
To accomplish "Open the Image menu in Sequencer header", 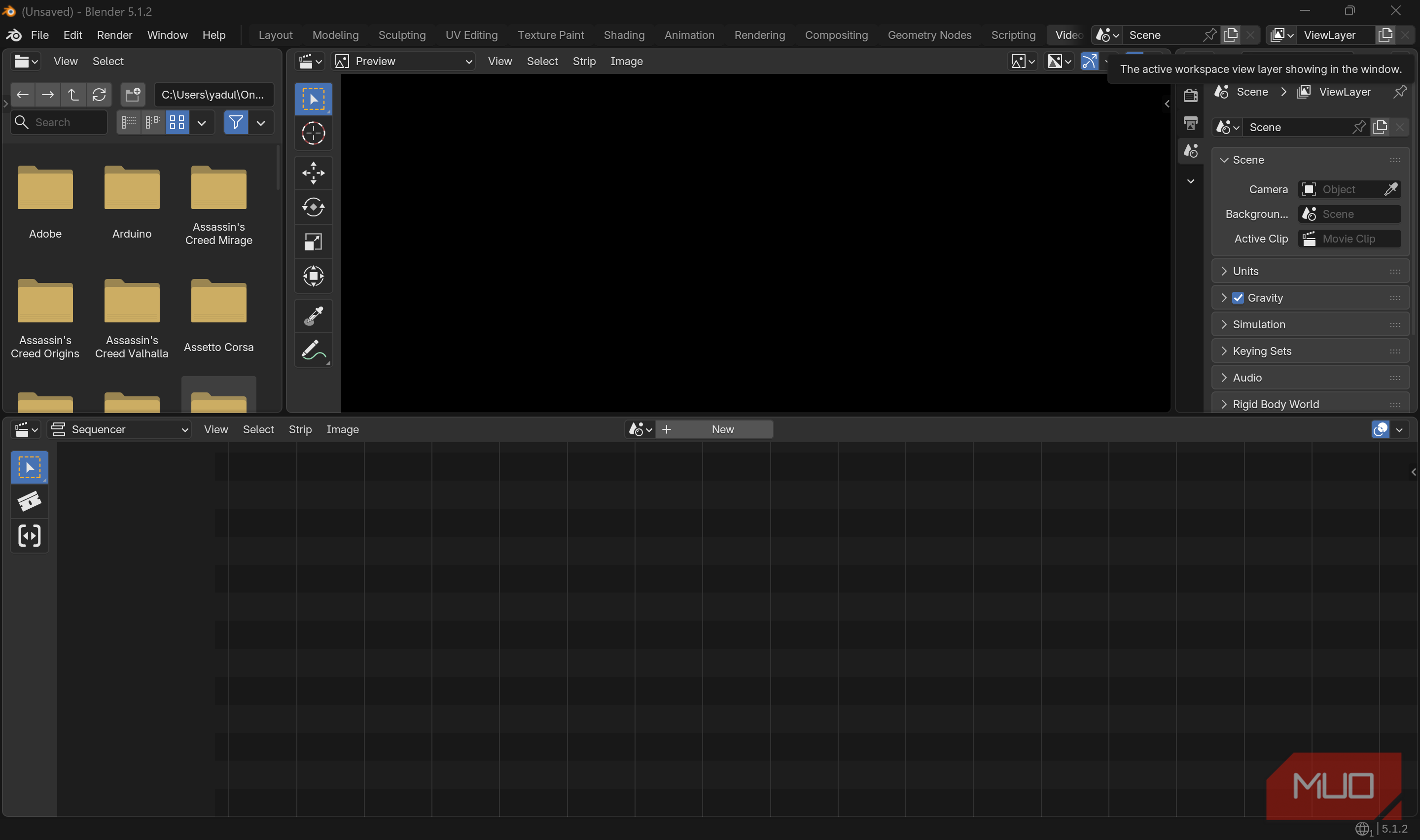I will click(x=342, y=430).
